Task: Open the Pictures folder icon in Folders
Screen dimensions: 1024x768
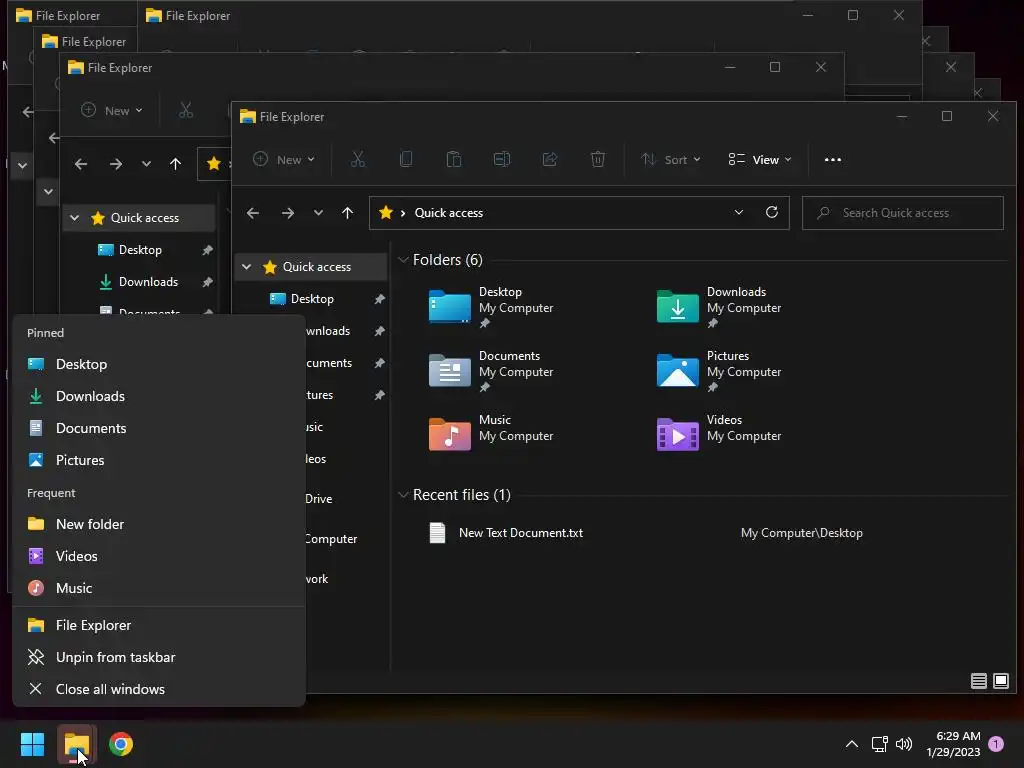Action: (x=677, y=370)
